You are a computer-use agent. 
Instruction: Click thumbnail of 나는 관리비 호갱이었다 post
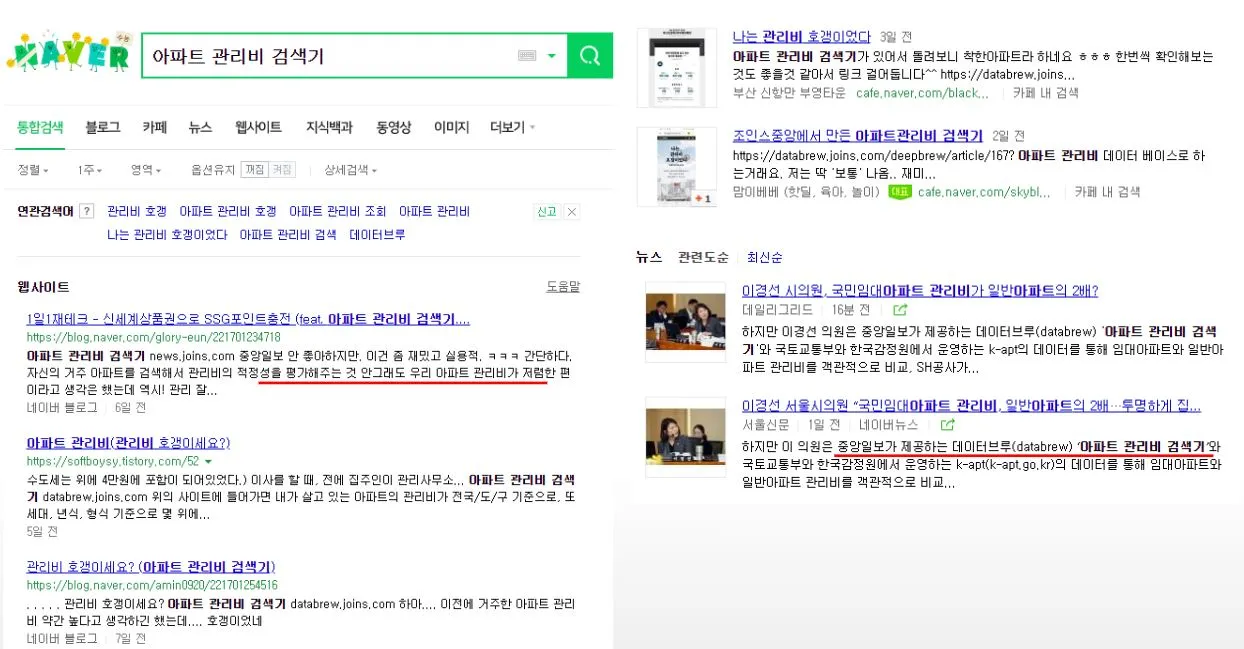[x=677, y=67]
